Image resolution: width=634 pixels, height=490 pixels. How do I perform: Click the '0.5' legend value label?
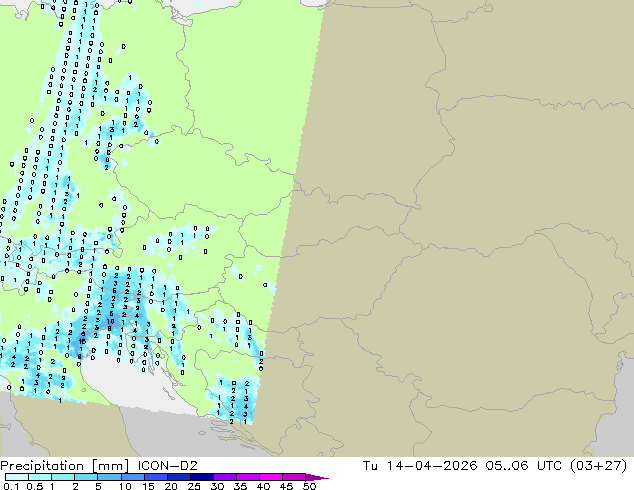pyautogui.click(x=34, y=486)
